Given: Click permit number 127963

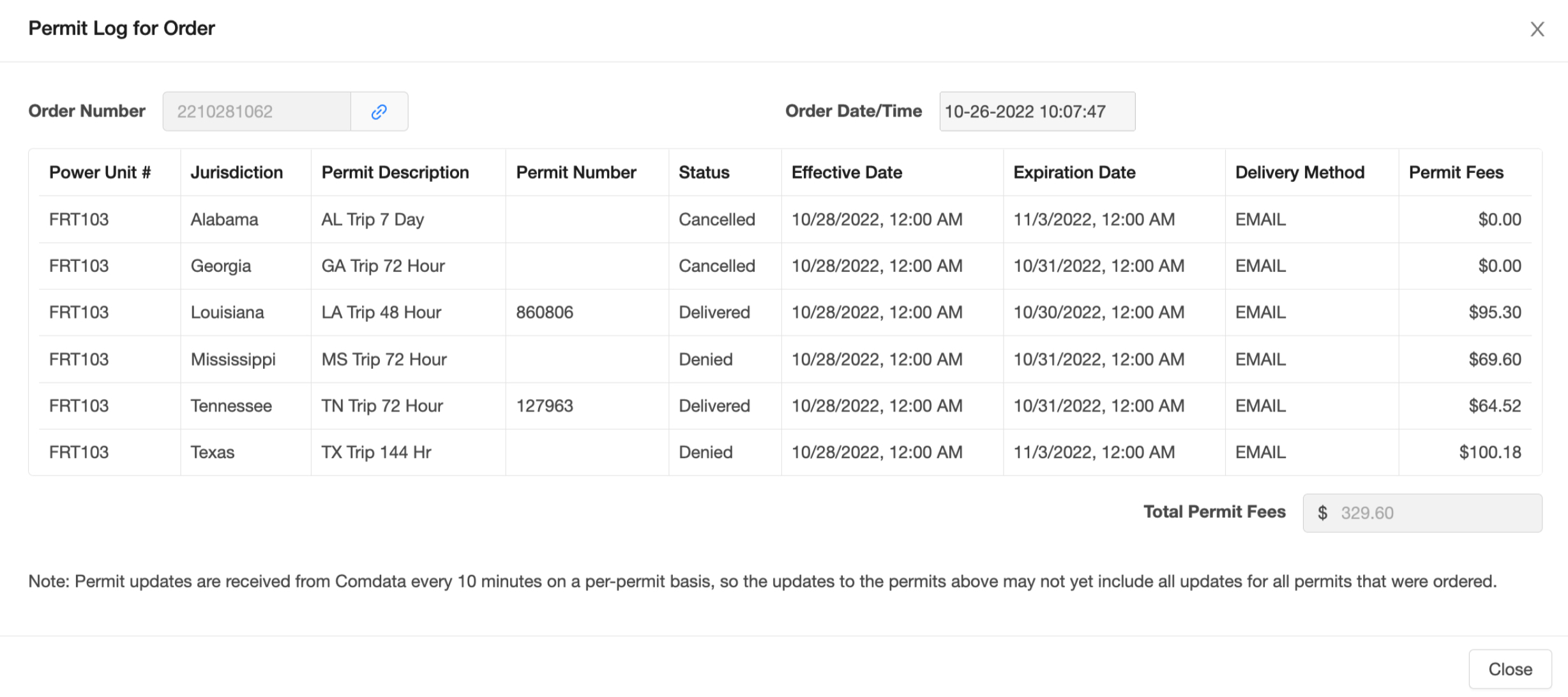Looking at the screenshot, I should (545, 406).
